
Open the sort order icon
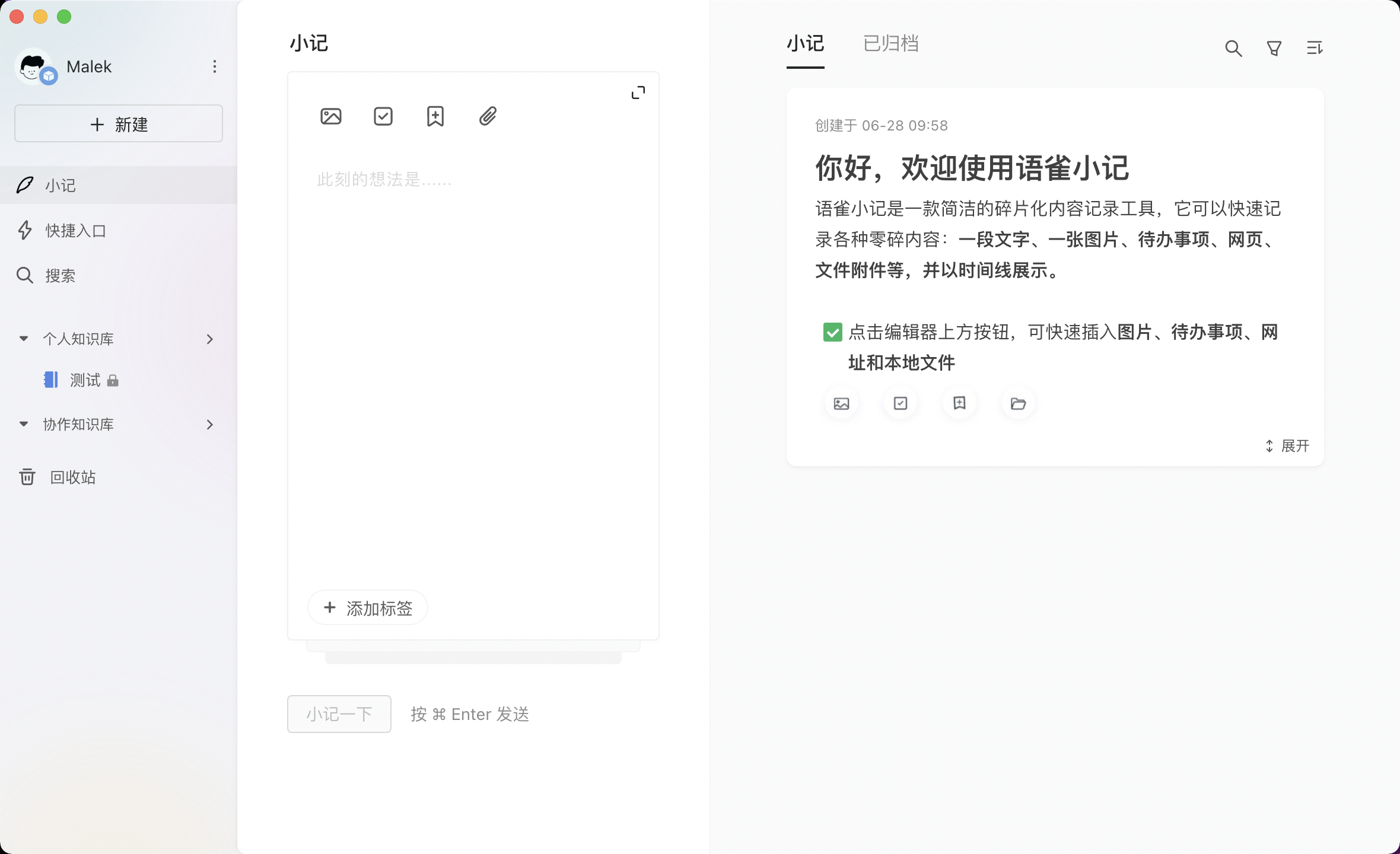[x=1315, y=48]
